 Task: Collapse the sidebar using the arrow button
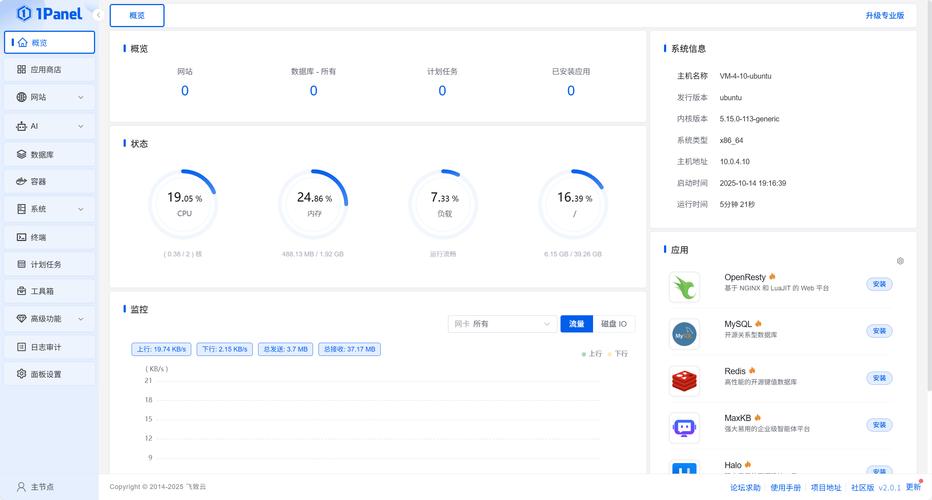96,15
